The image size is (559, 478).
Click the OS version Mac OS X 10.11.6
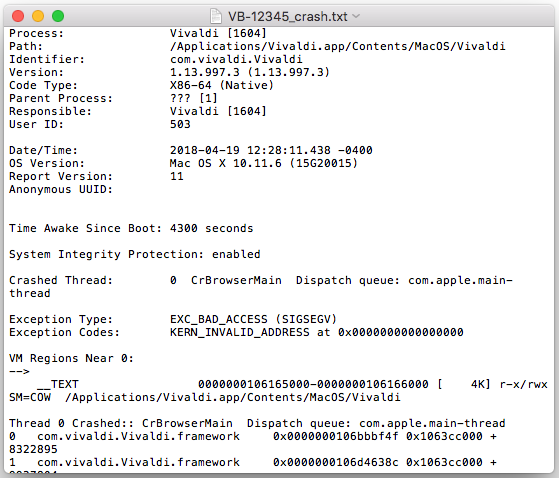225,163
